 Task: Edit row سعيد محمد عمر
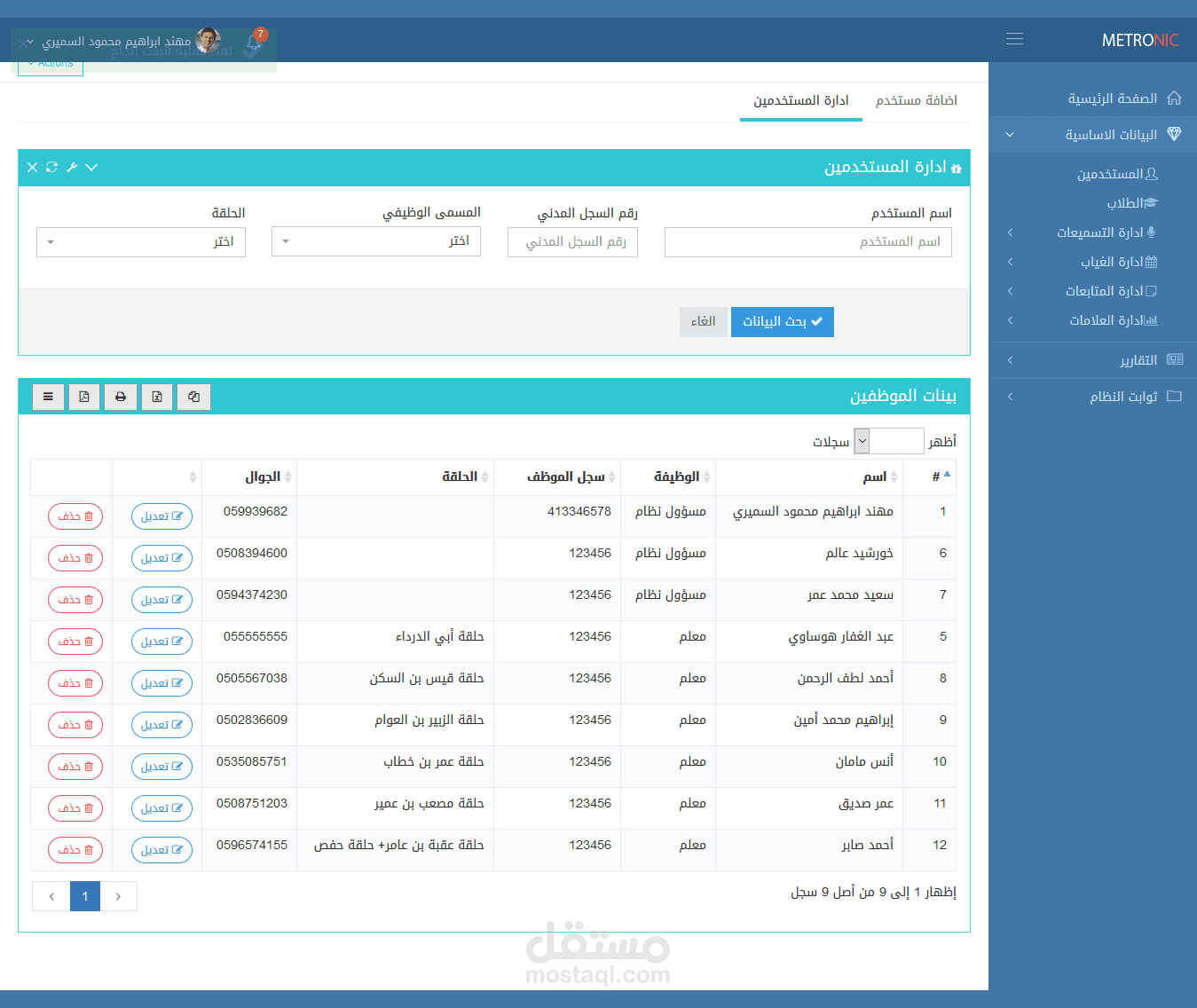tap(162, 600)
